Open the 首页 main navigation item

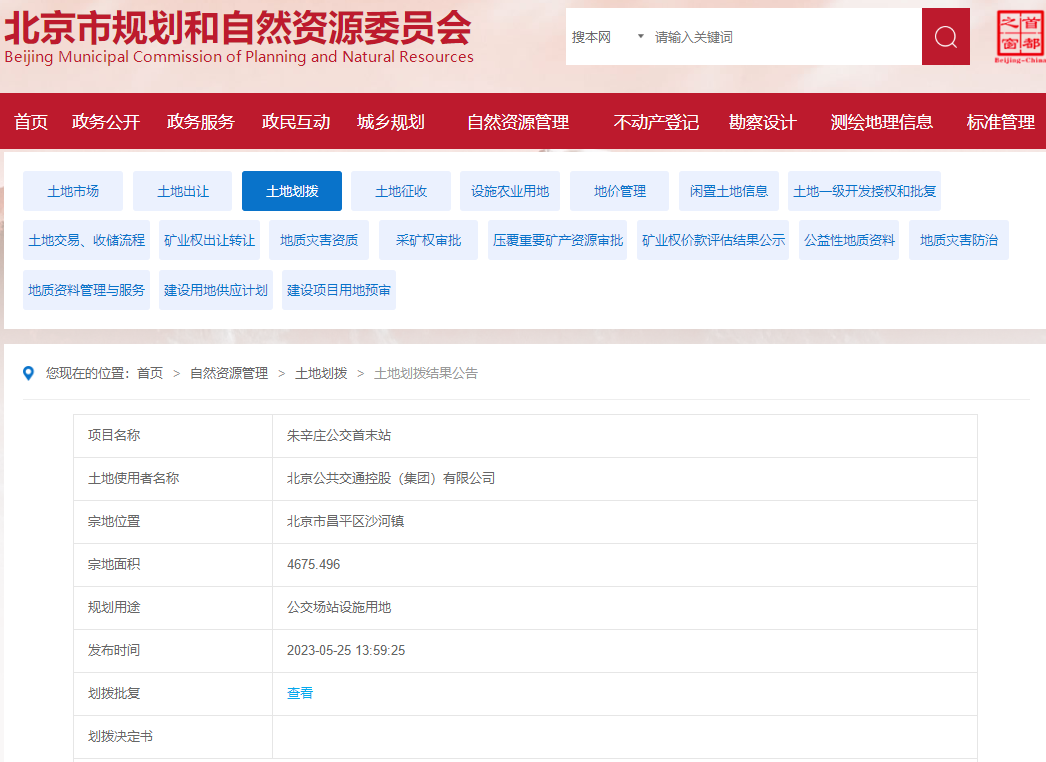31,122
